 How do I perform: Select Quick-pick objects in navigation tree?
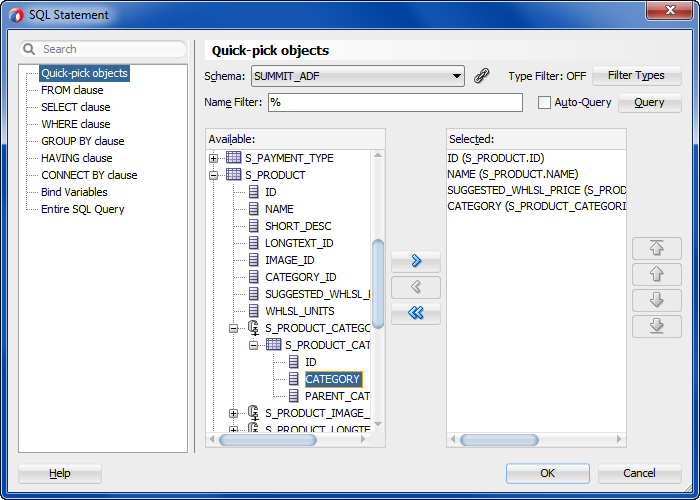click(x=84, y=73)
